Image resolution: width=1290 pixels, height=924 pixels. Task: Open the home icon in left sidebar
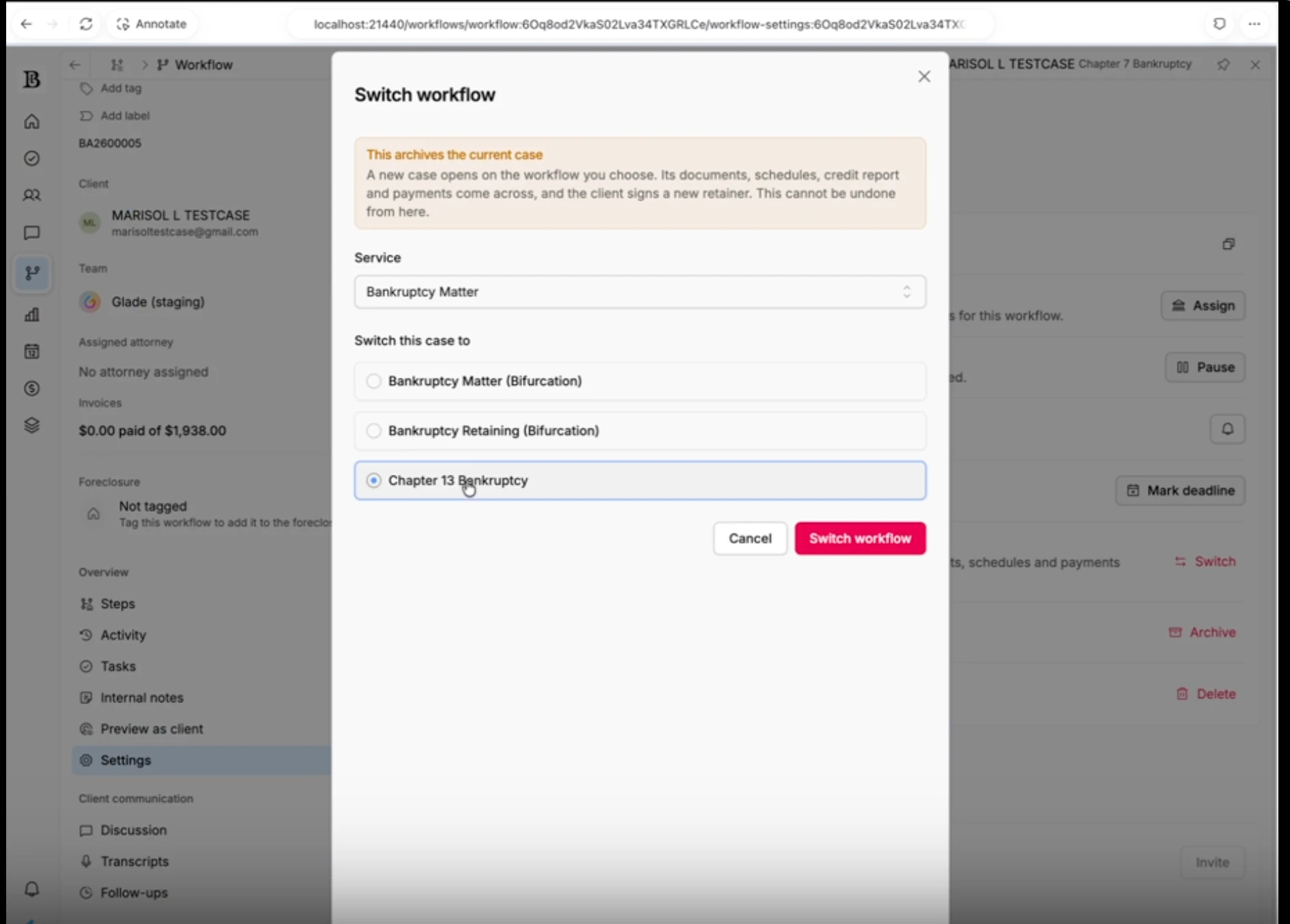31,121
